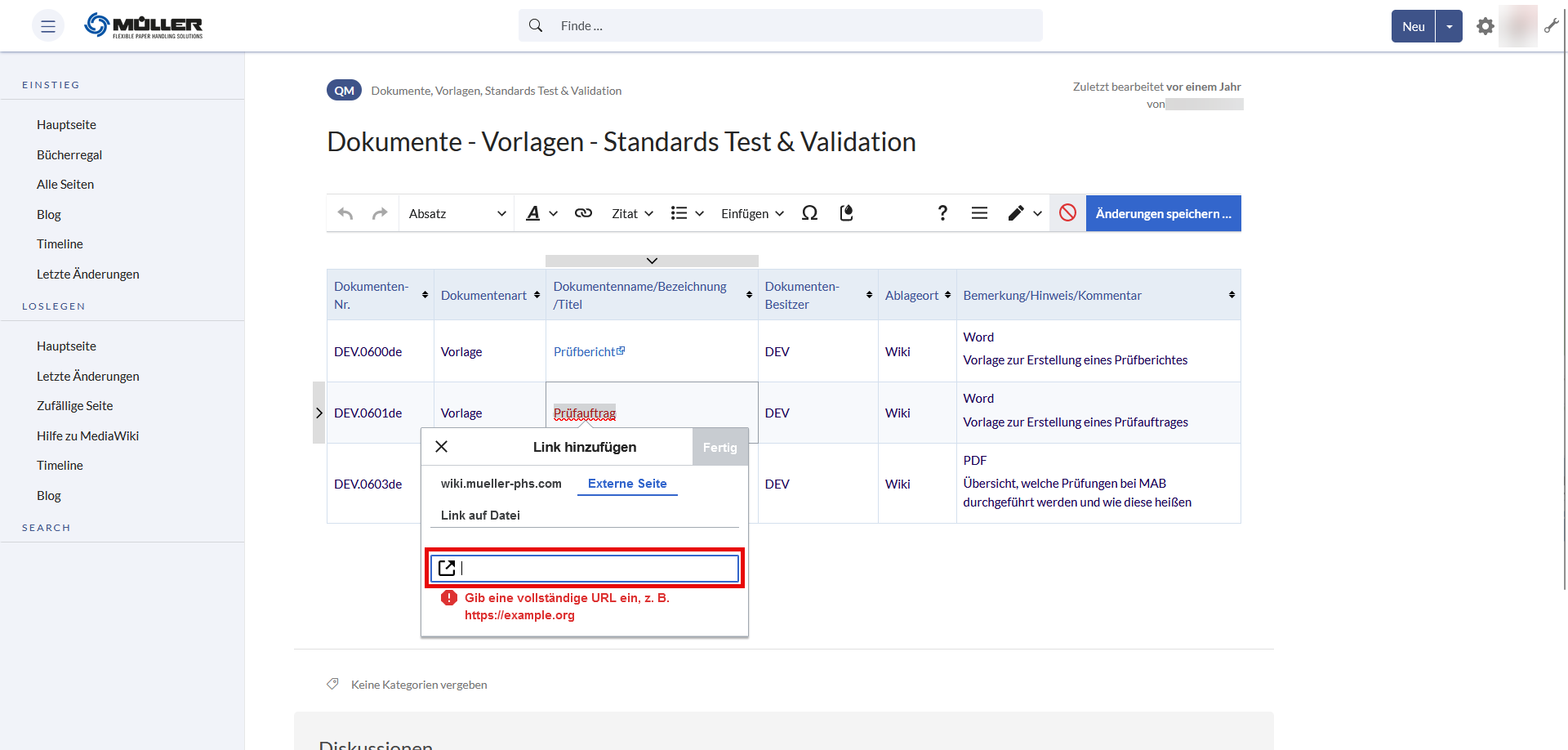Switch to the wiki.mueller-phs.com tab

pyautogui.click(x=501, y=484)
